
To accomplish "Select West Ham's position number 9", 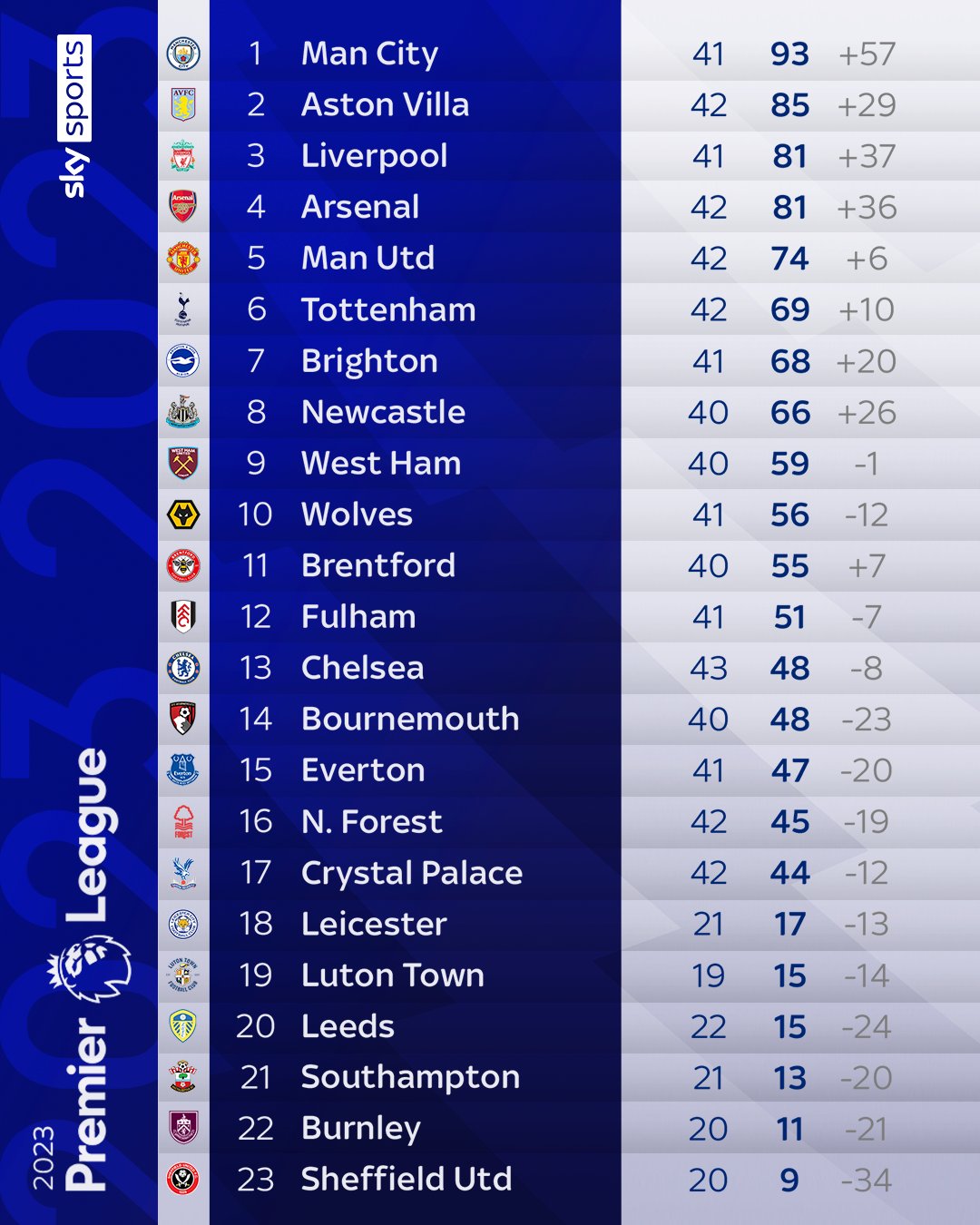I will click(x=256, y=464).
